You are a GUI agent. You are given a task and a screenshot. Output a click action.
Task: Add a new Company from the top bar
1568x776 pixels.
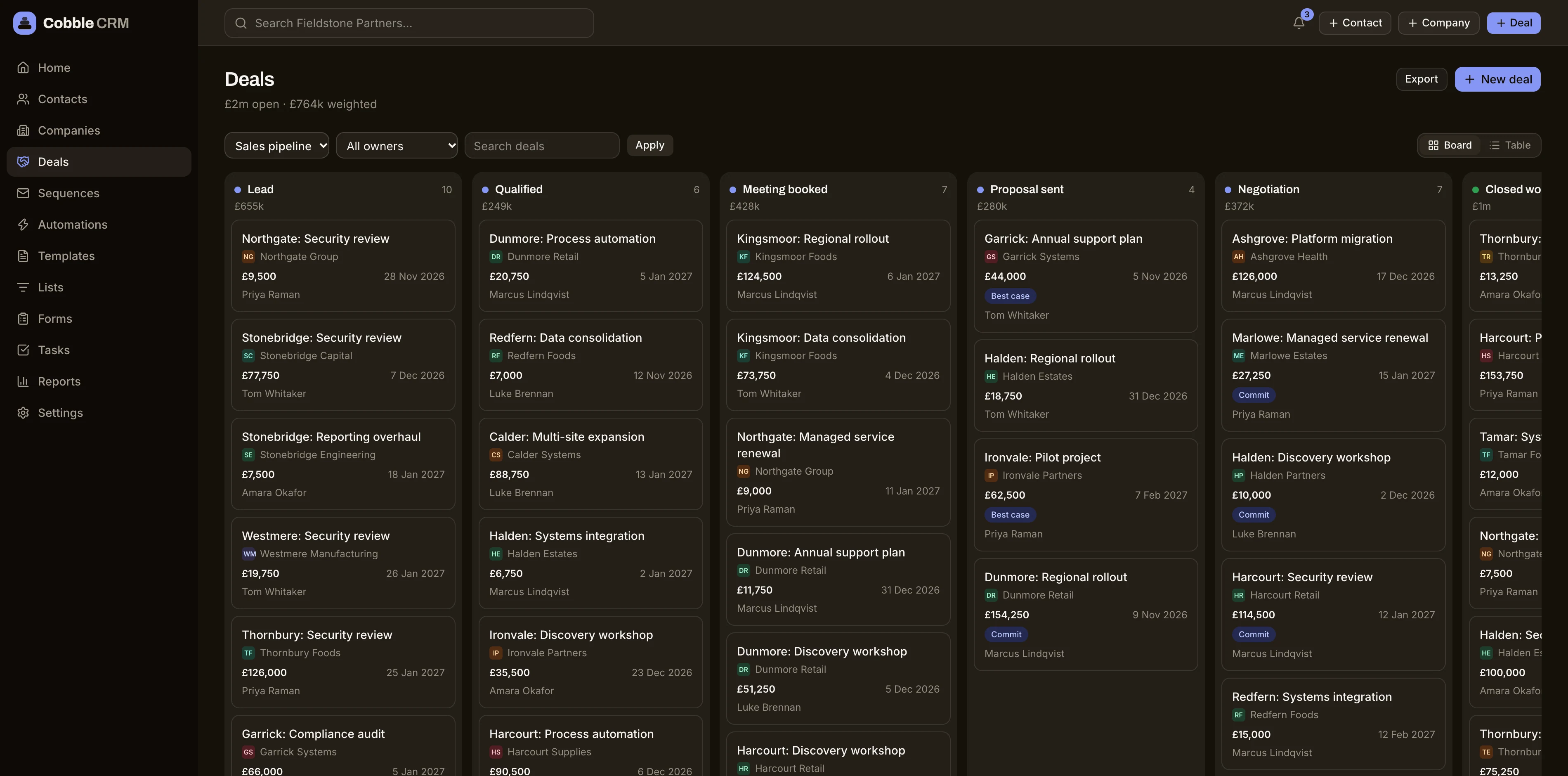(x=1438, y=23)
